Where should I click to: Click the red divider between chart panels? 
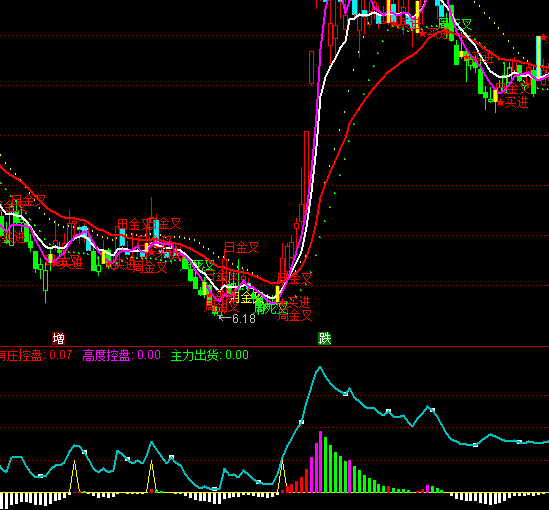click(x=274, y=347)
